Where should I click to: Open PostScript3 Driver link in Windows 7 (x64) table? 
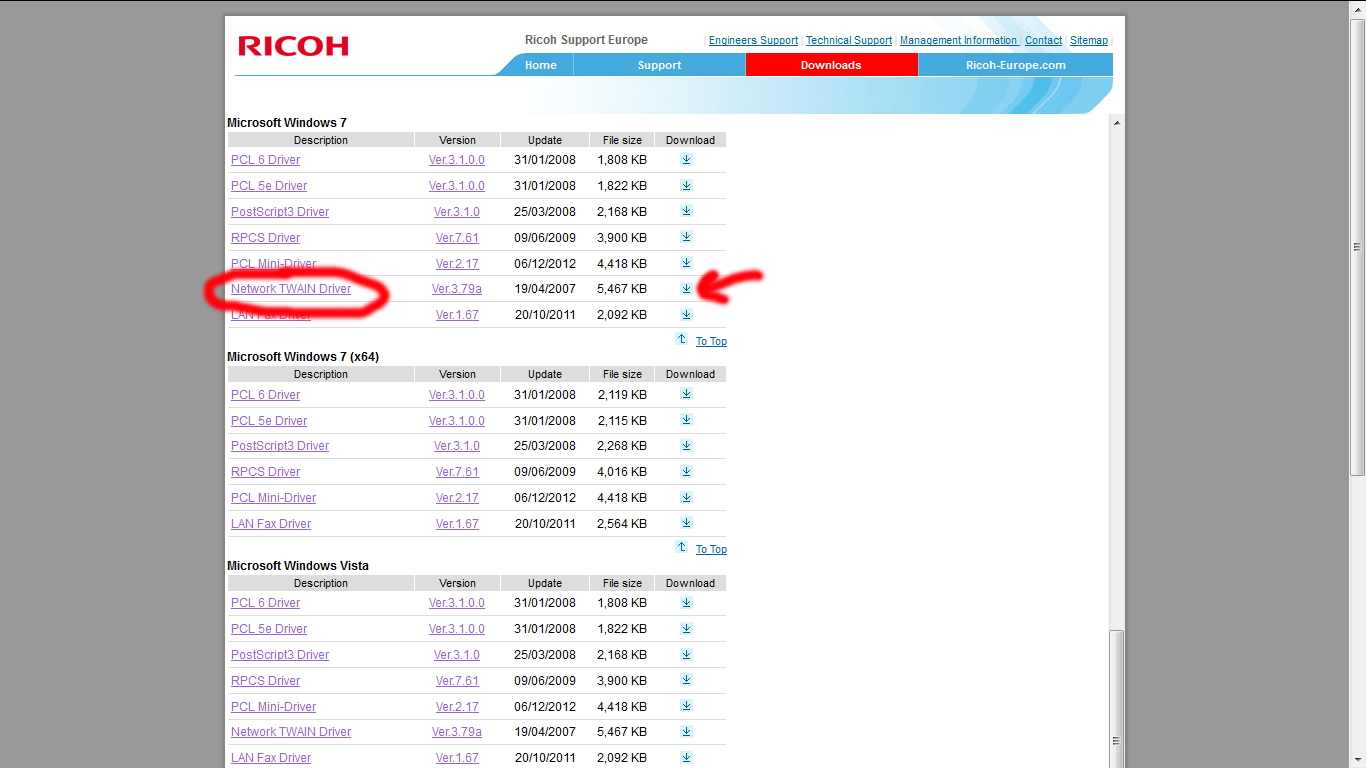coord(280,446)
